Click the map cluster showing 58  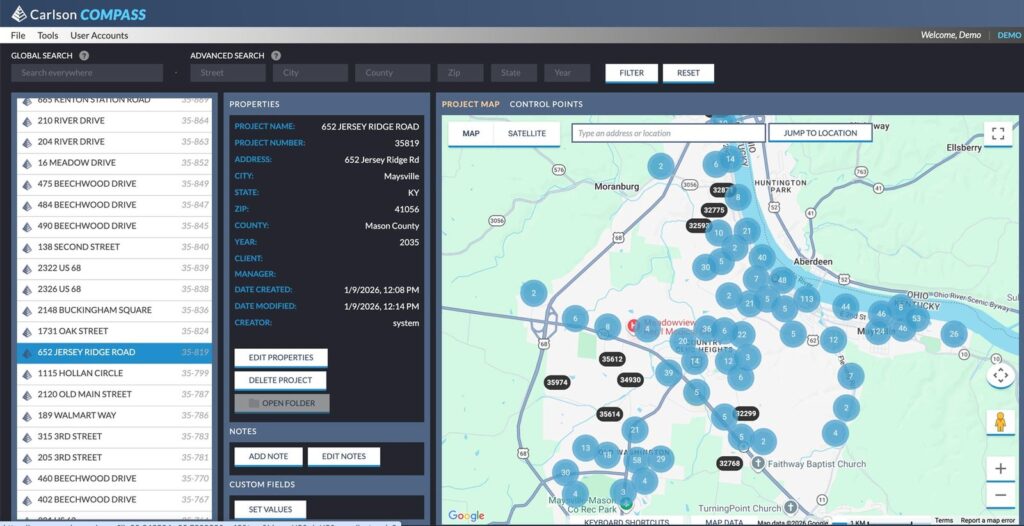coord(635,460)
